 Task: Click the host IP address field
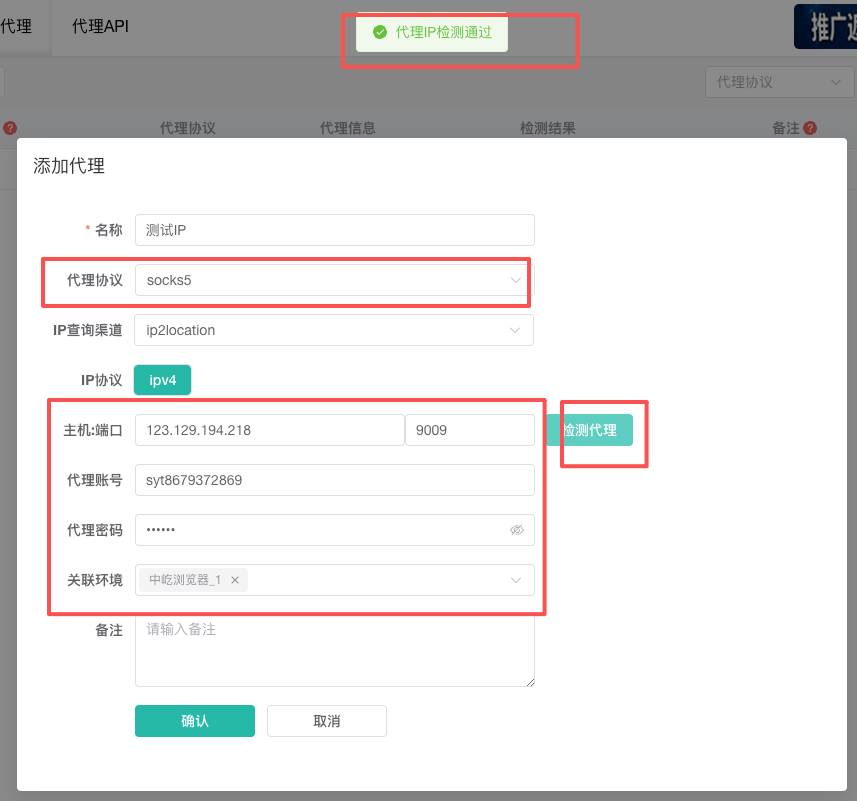(270, 430)
